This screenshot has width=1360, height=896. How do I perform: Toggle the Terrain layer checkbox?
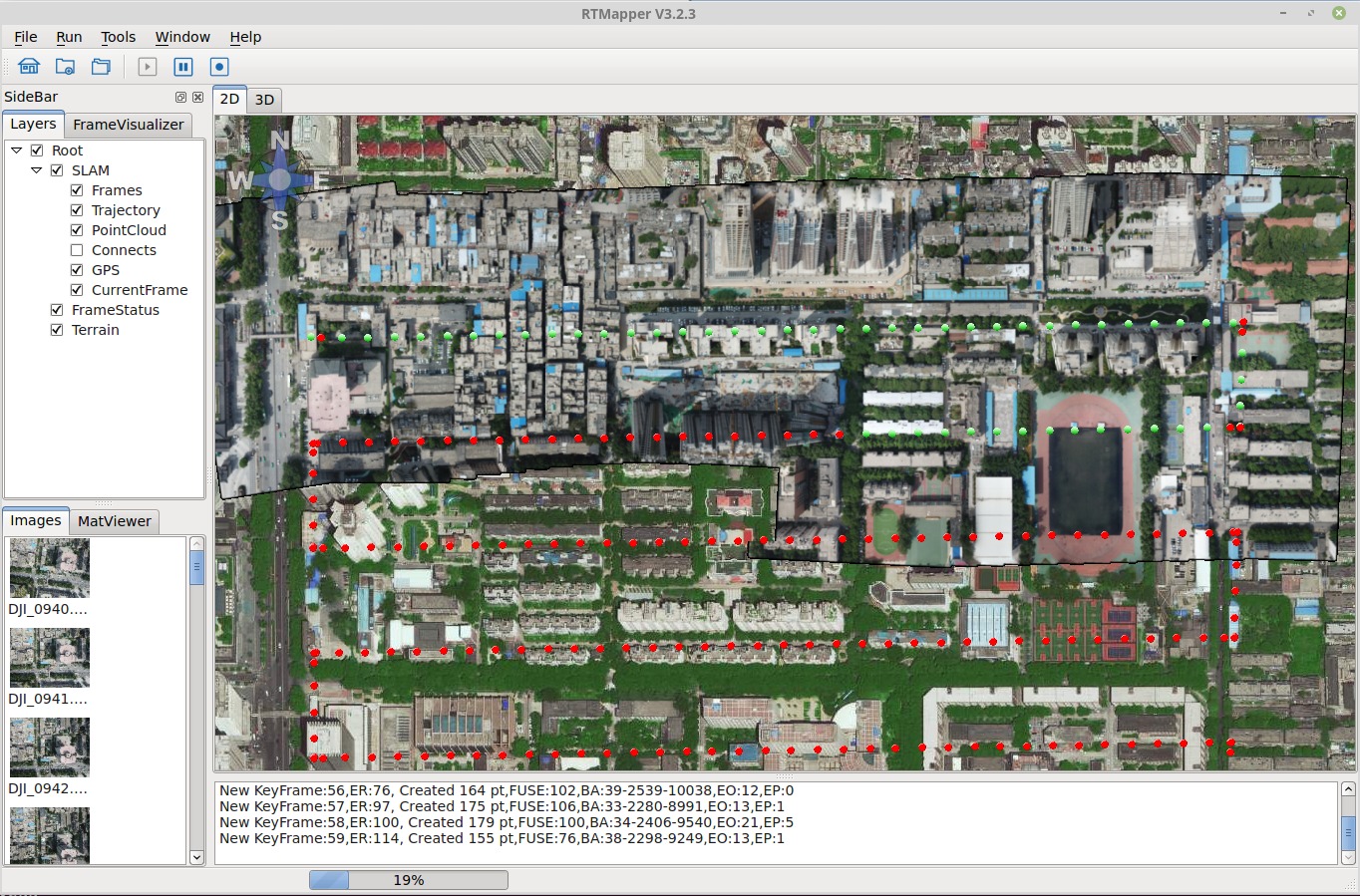click(57, 330)
